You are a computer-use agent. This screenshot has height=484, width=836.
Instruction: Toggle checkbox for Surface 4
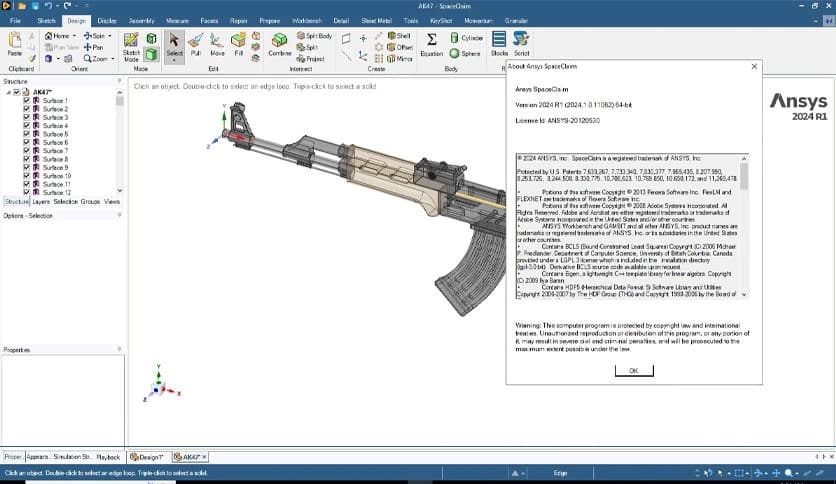pos(27,125)
